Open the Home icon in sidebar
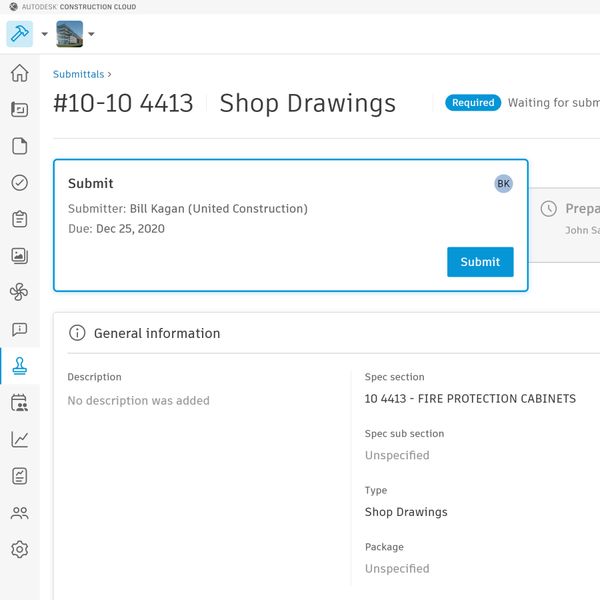 [20, 73]
